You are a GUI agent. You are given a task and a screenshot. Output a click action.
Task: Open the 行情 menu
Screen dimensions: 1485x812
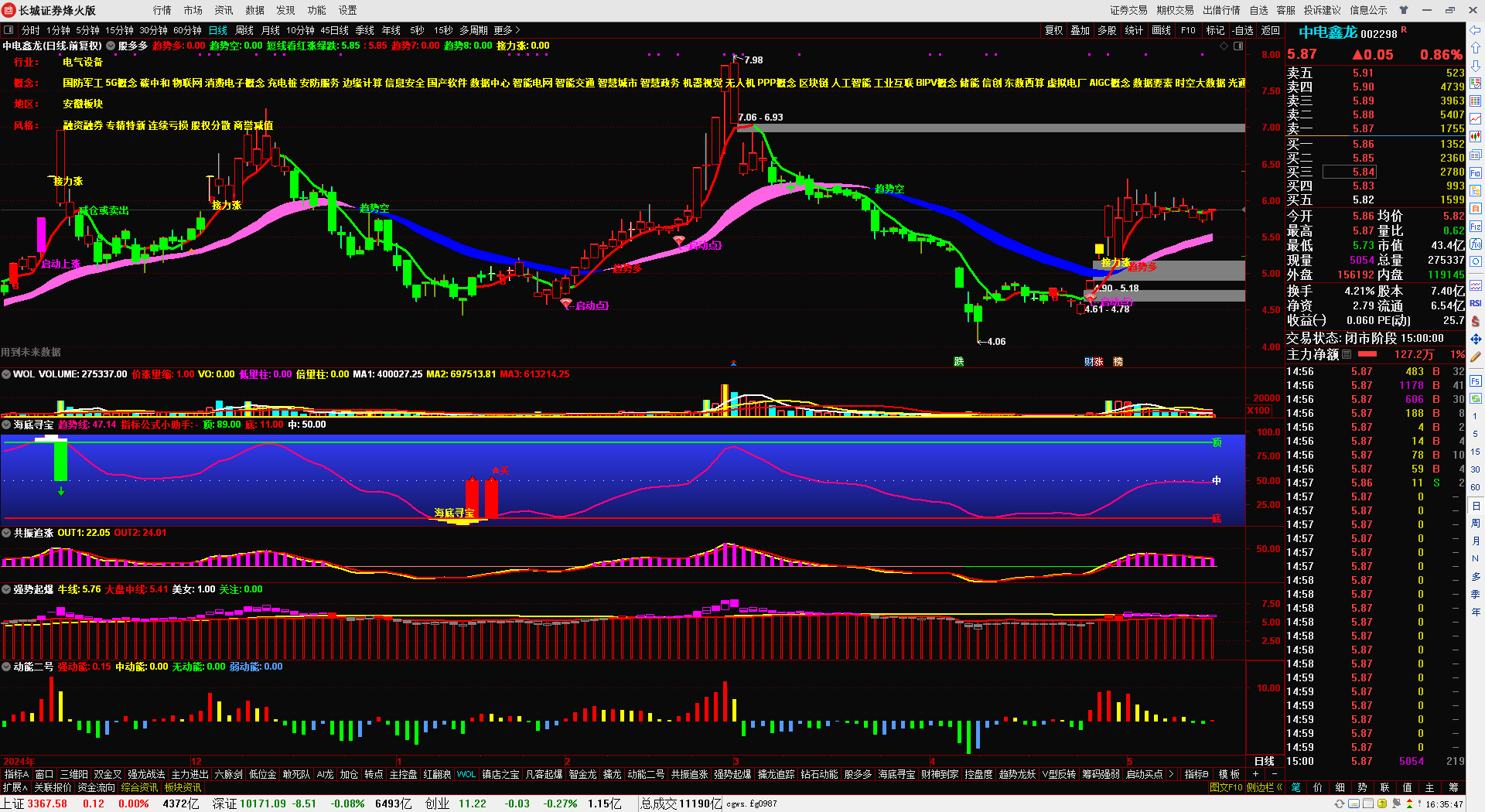click(x=162, y=10)
